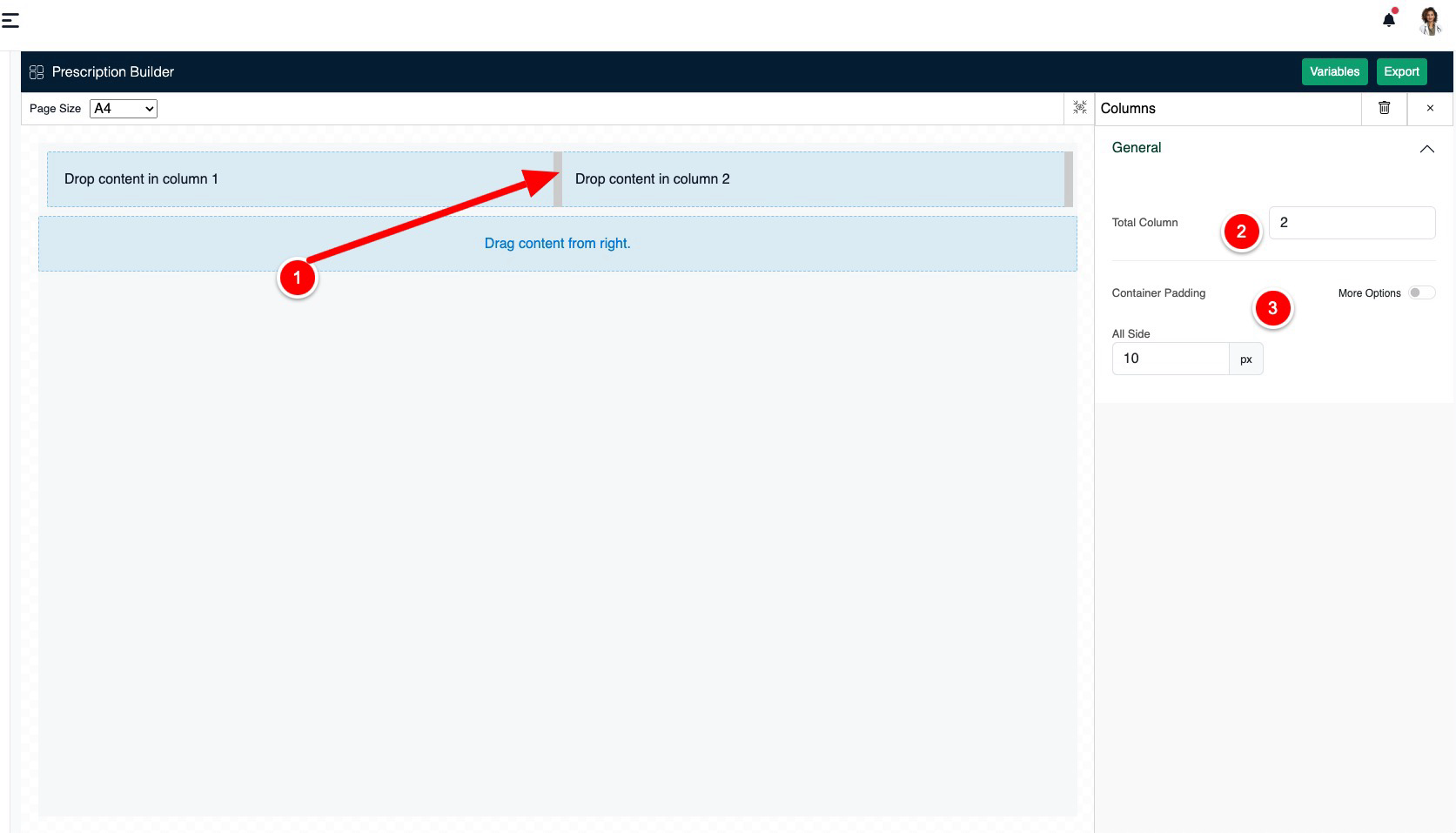Open the hamburger sidebar menu
1456x833 pixels.
tap(10, 21)
